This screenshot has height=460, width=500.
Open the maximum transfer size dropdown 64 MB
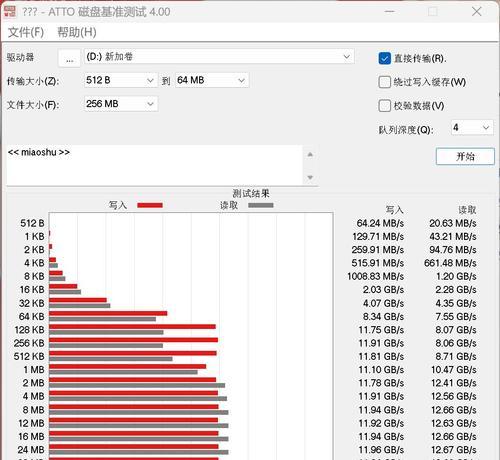click(212, 80)
